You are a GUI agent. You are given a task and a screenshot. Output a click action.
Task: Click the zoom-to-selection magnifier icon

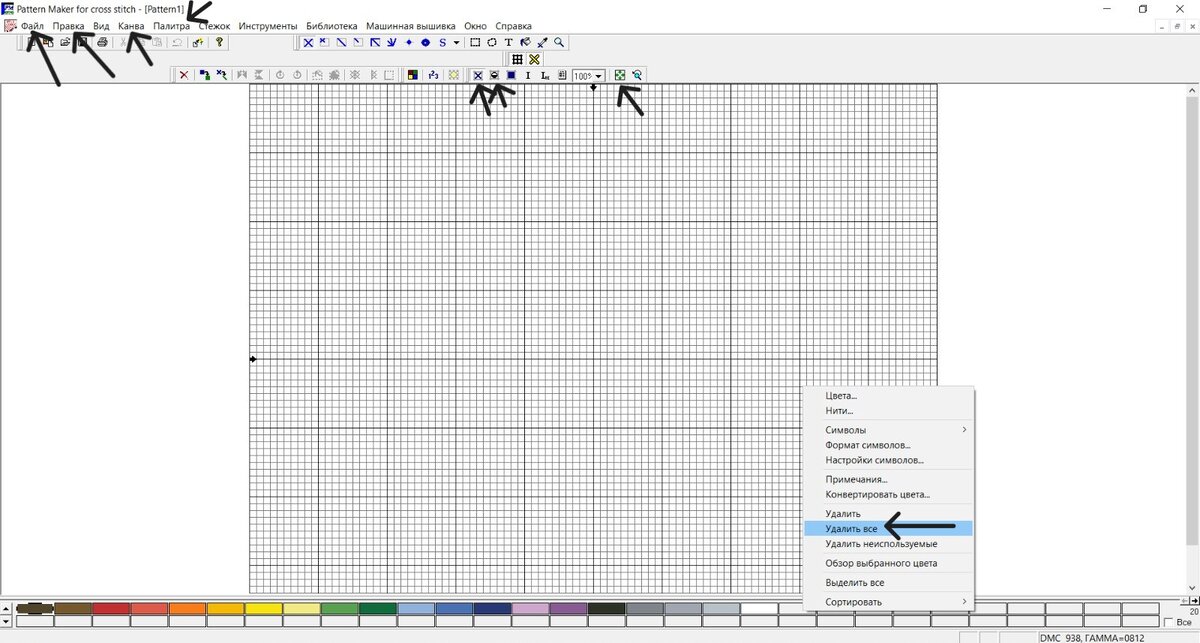[x=636, y=75]
